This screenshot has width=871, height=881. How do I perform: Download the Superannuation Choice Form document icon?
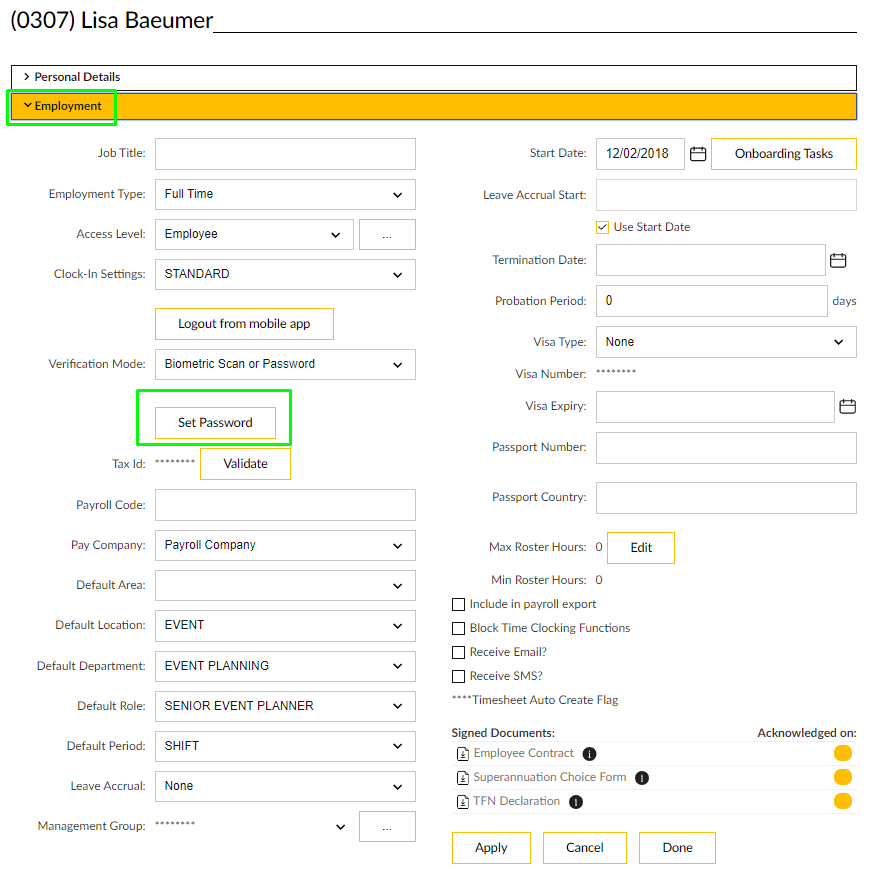[462, 778]
